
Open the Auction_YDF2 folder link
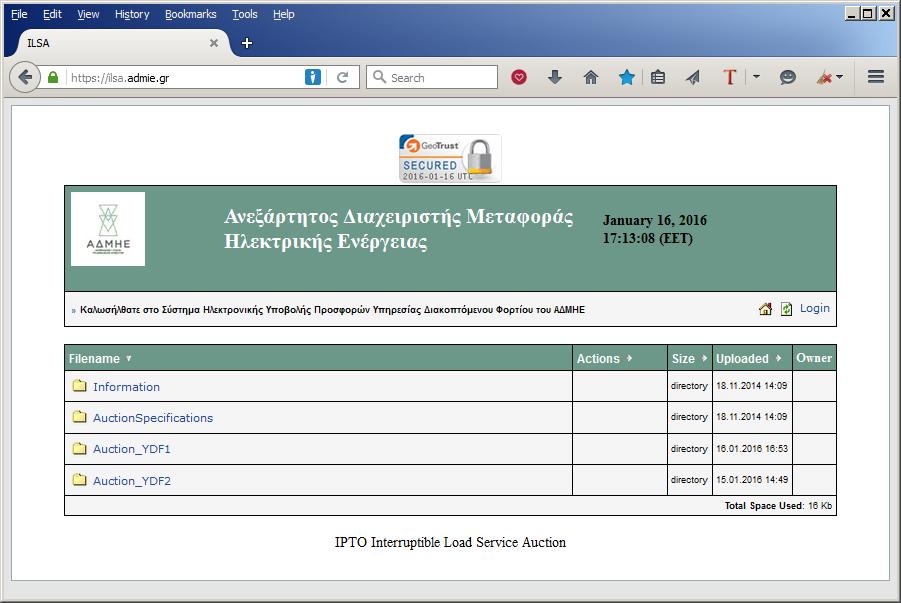132,481
